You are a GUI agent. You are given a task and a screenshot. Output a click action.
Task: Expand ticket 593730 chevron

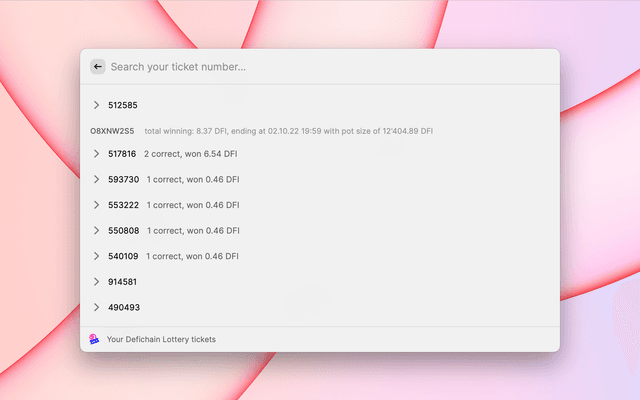96,179
